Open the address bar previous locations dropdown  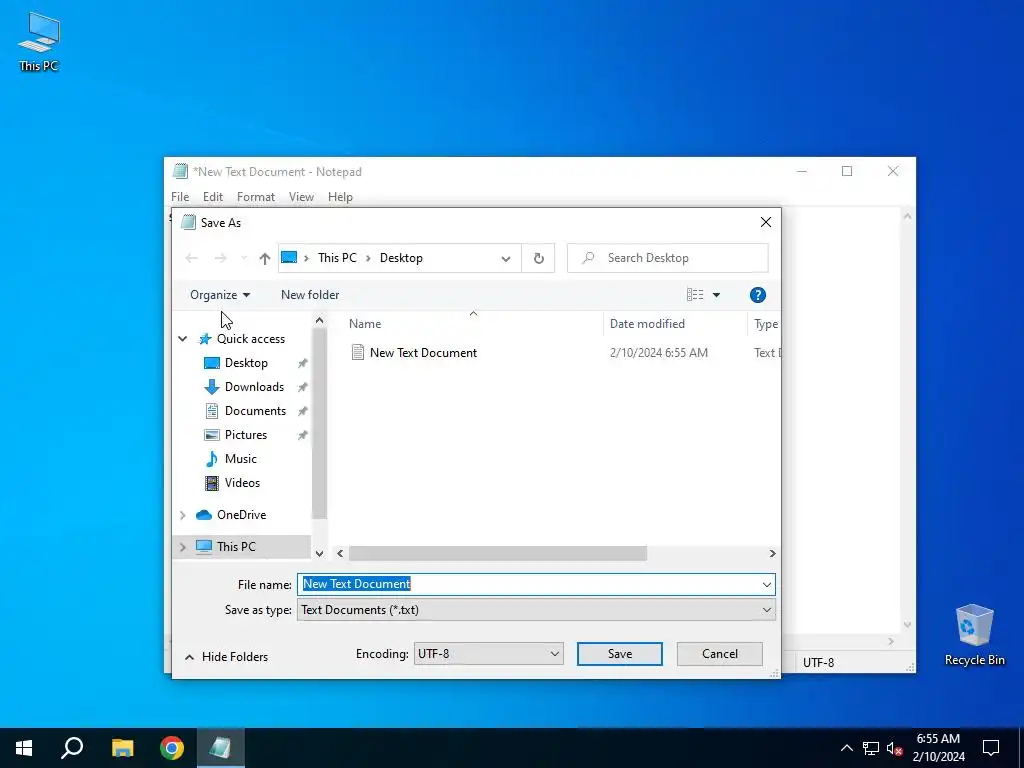[505, 259]
